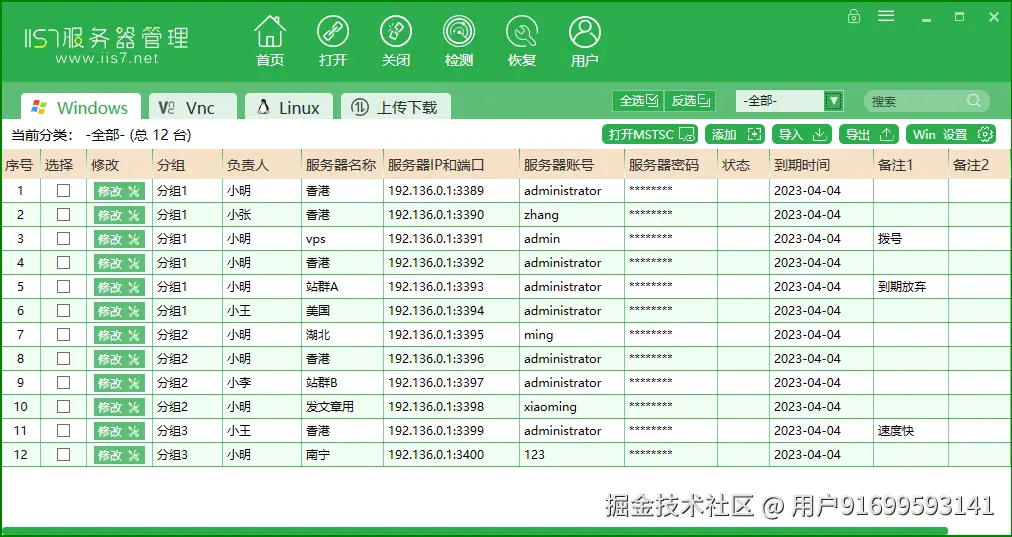Check the box for 站群A row
1012x537 pixels.
point(63,286)
